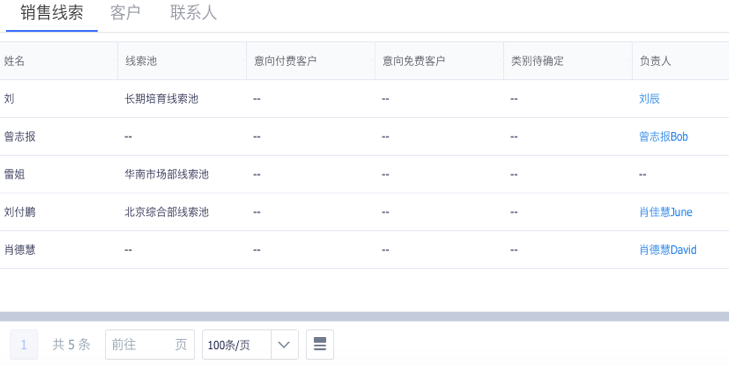
Task: Open owner link 肖德慧David
Action: point(668,250)
